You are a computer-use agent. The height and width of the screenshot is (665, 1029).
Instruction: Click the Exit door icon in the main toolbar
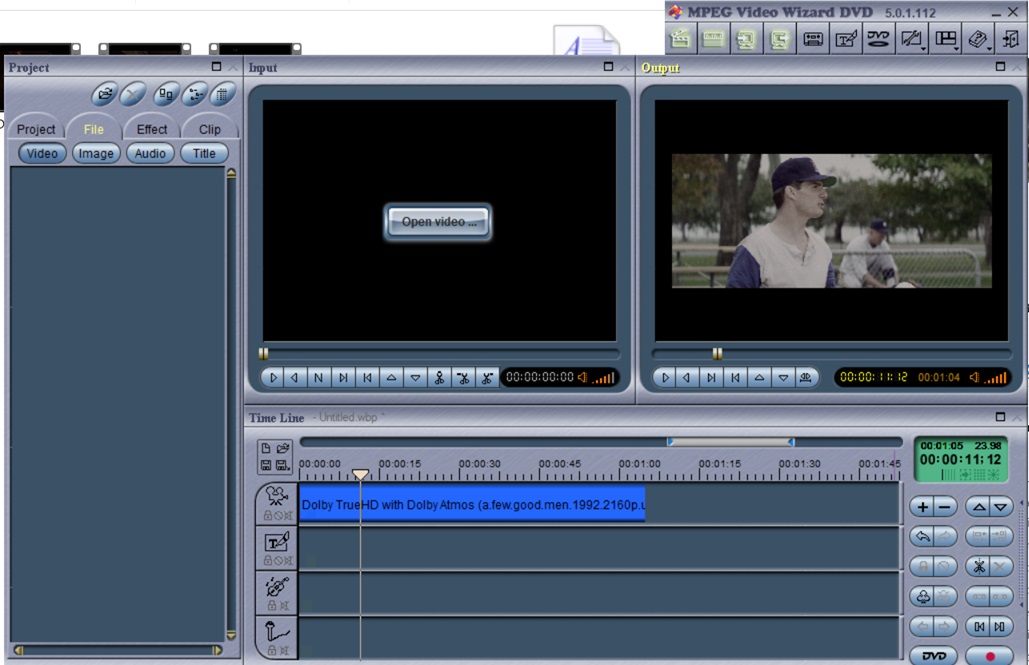point(1011,39)
